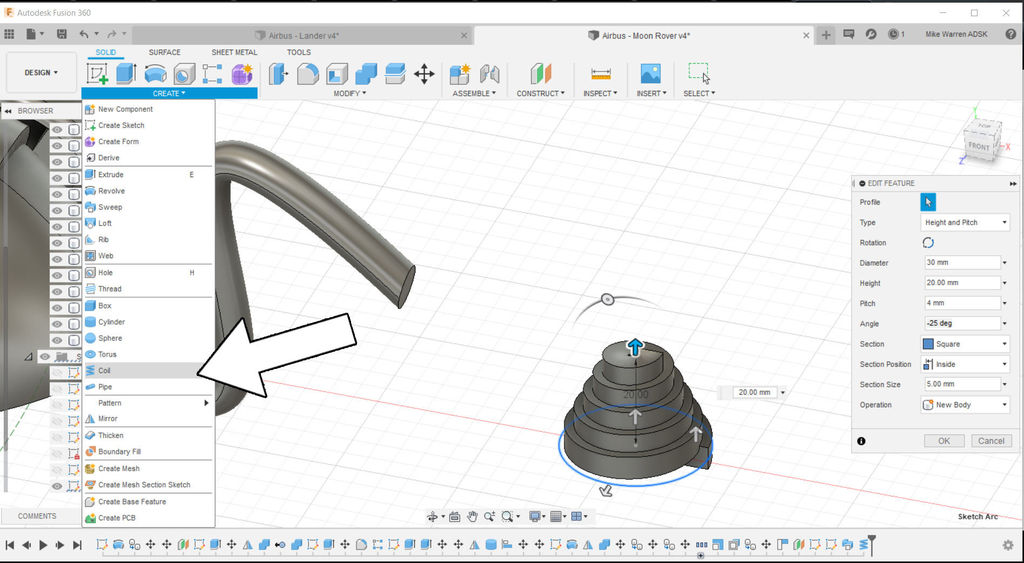1024x563 pixels.
Task: Confirm the feature with the OK button
Action: pos(944,441)
